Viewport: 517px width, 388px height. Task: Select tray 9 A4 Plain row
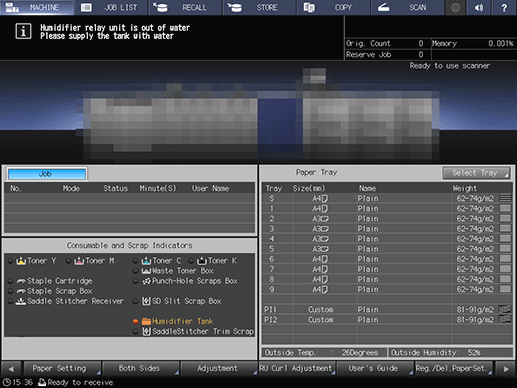(x=387, y=289)
